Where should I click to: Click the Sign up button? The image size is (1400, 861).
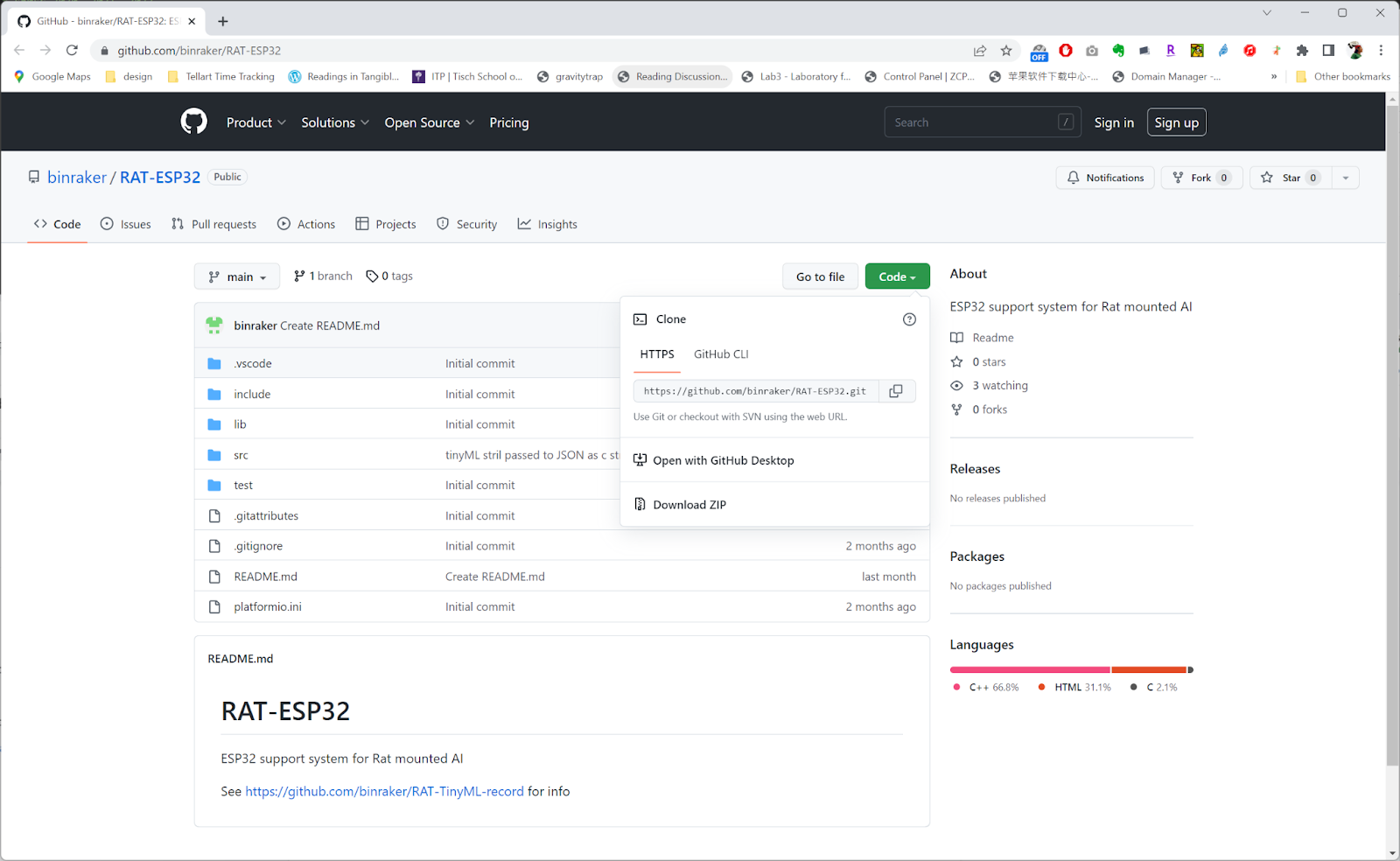(x=1176, y=122)
